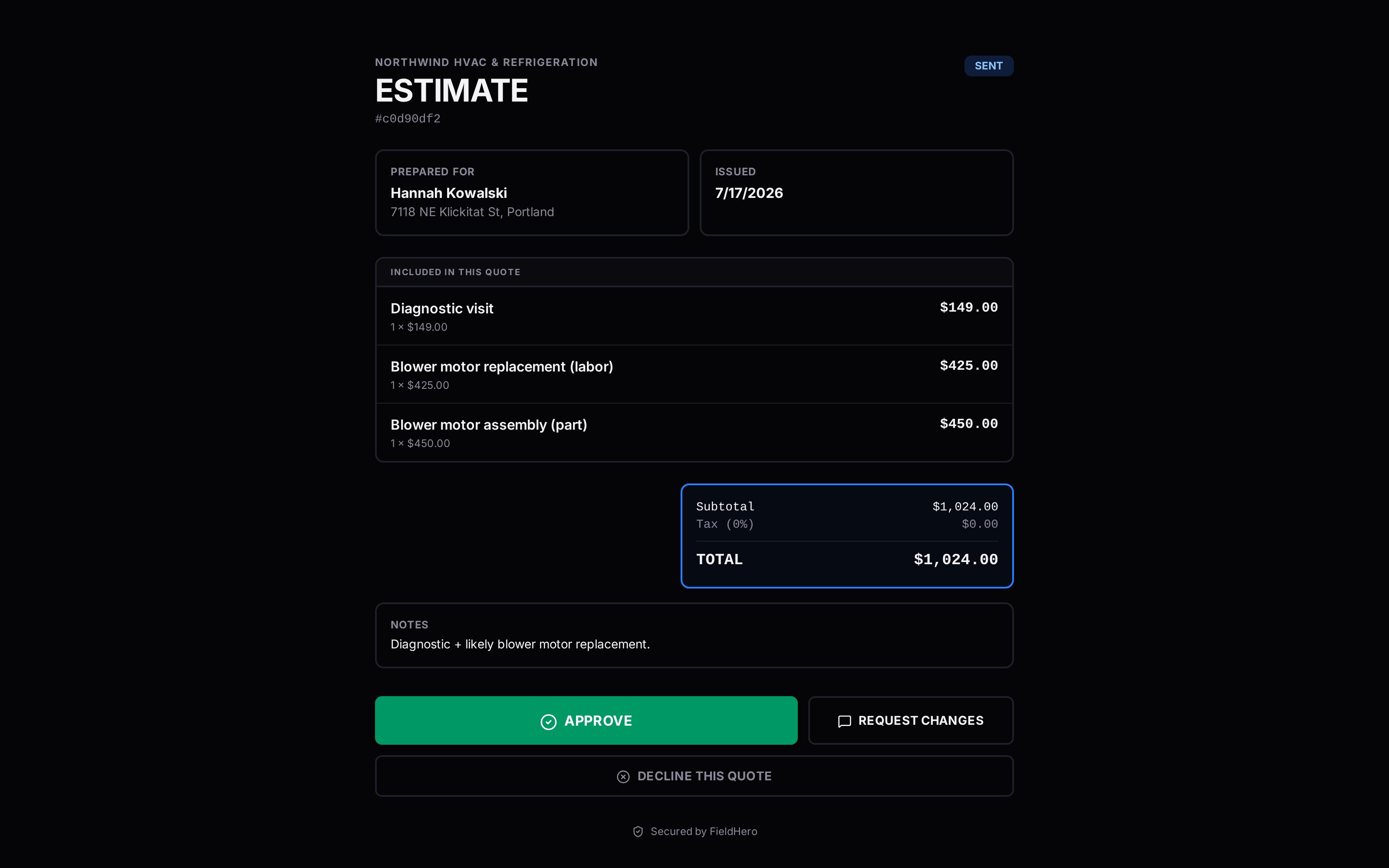Click the X circle icon beside Decline
Viewport: 1389px width, 868px height.
(623, 777)
